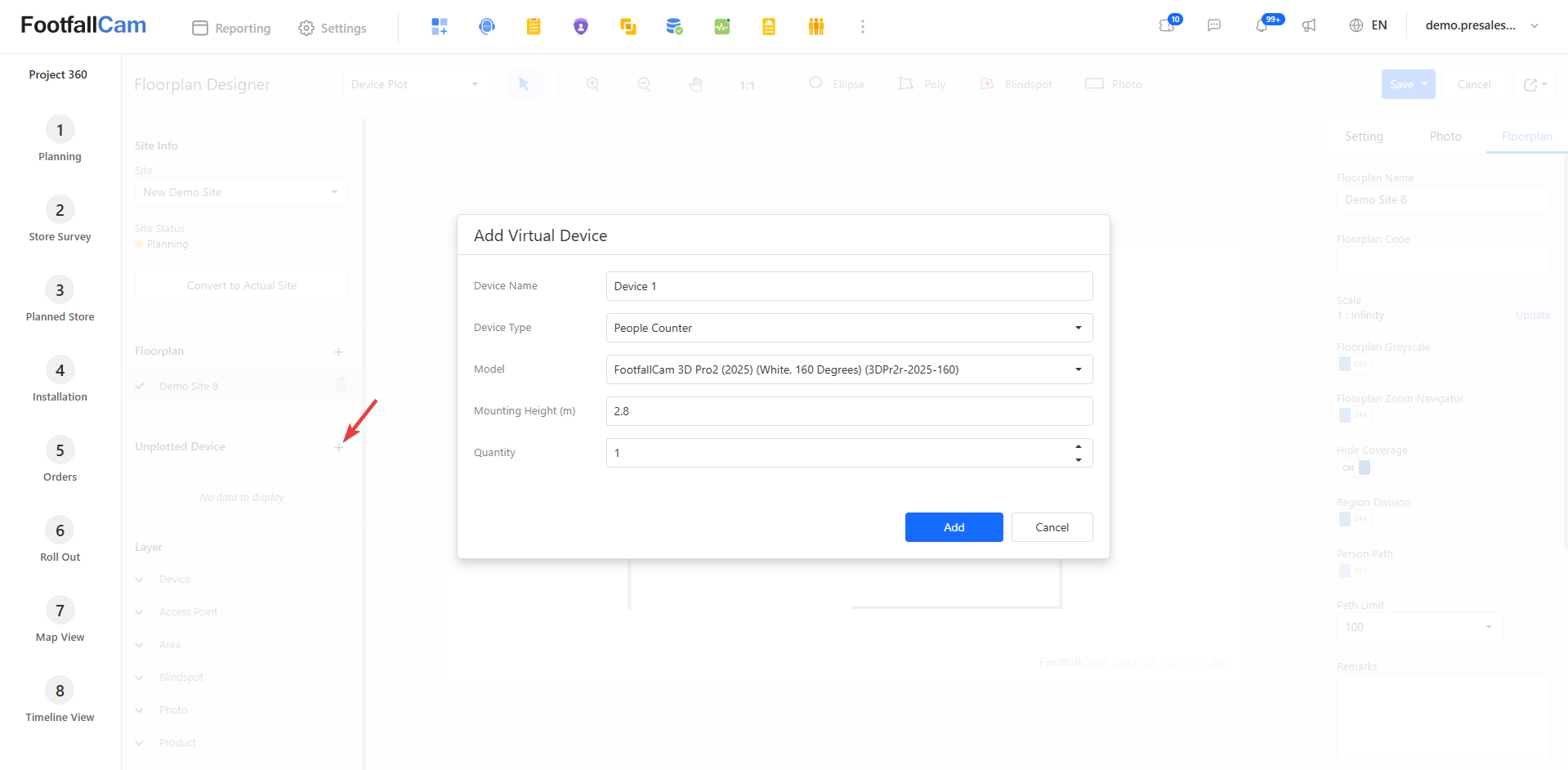Go to step 2 Store Survey
1568x770 pixels.
(60, 219)
